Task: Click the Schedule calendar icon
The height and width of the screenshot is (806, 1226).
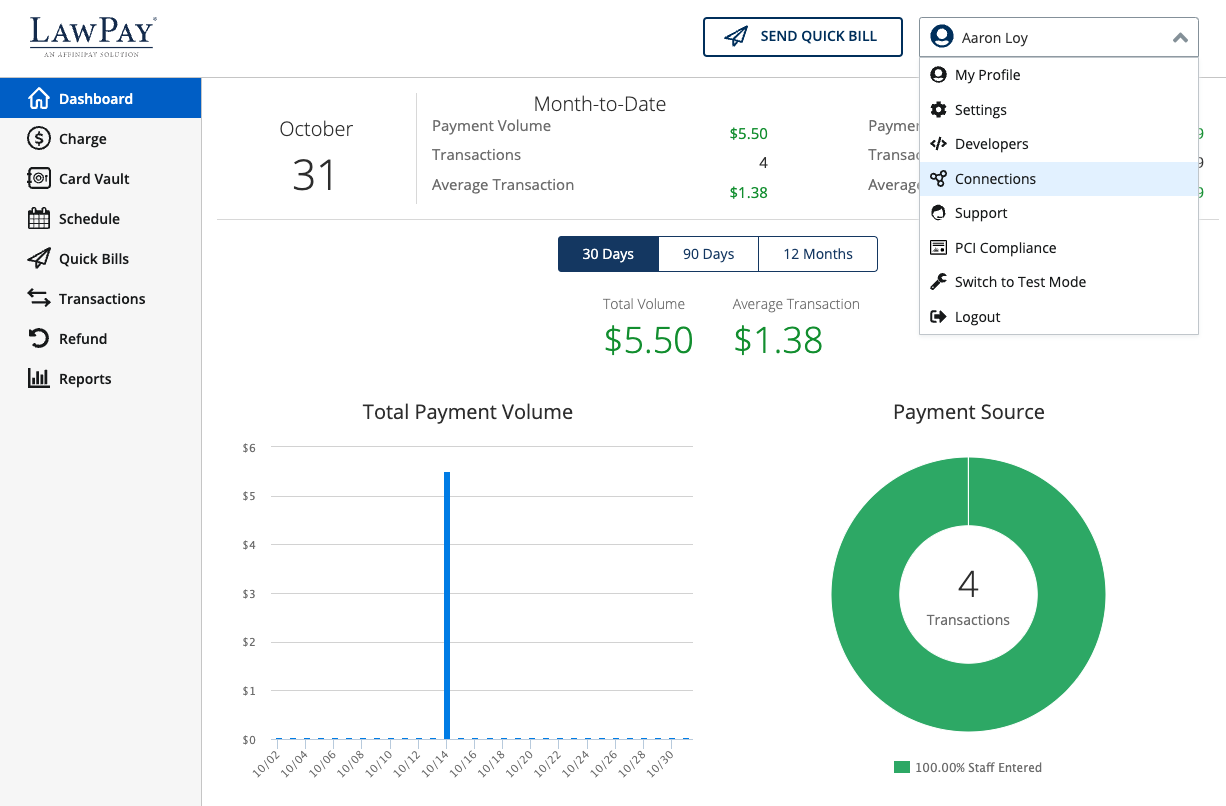Action: click(39, 219)
